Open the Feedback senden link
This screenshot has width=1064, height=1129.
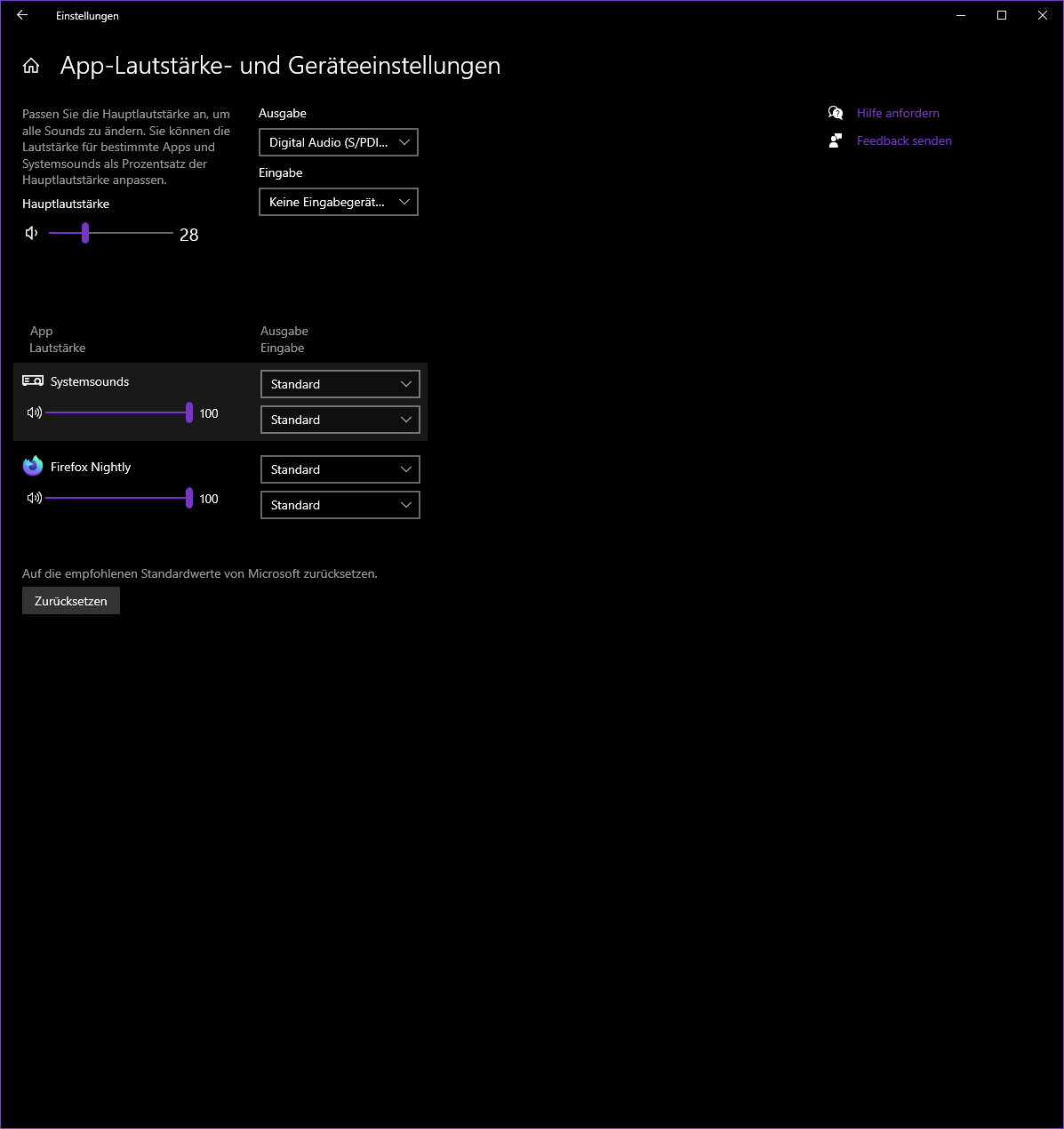coord(904,140)
